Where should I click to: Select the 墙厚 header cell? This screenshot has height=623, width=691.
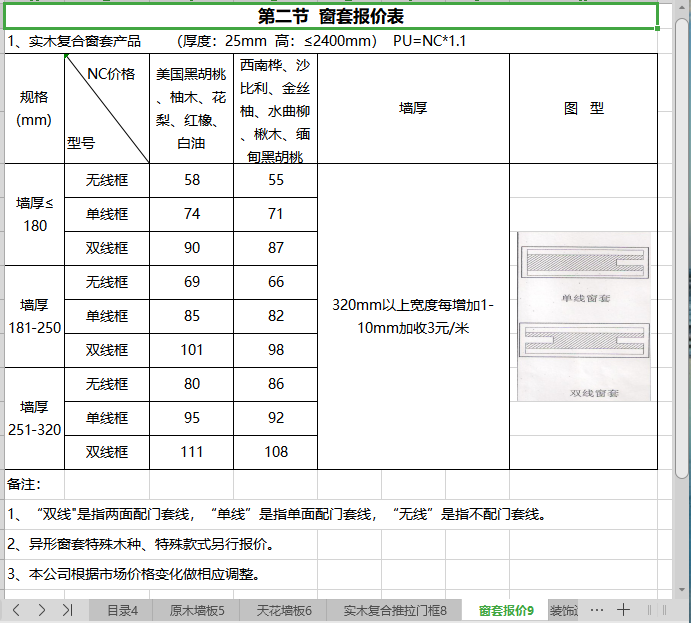tap(413, 108)
